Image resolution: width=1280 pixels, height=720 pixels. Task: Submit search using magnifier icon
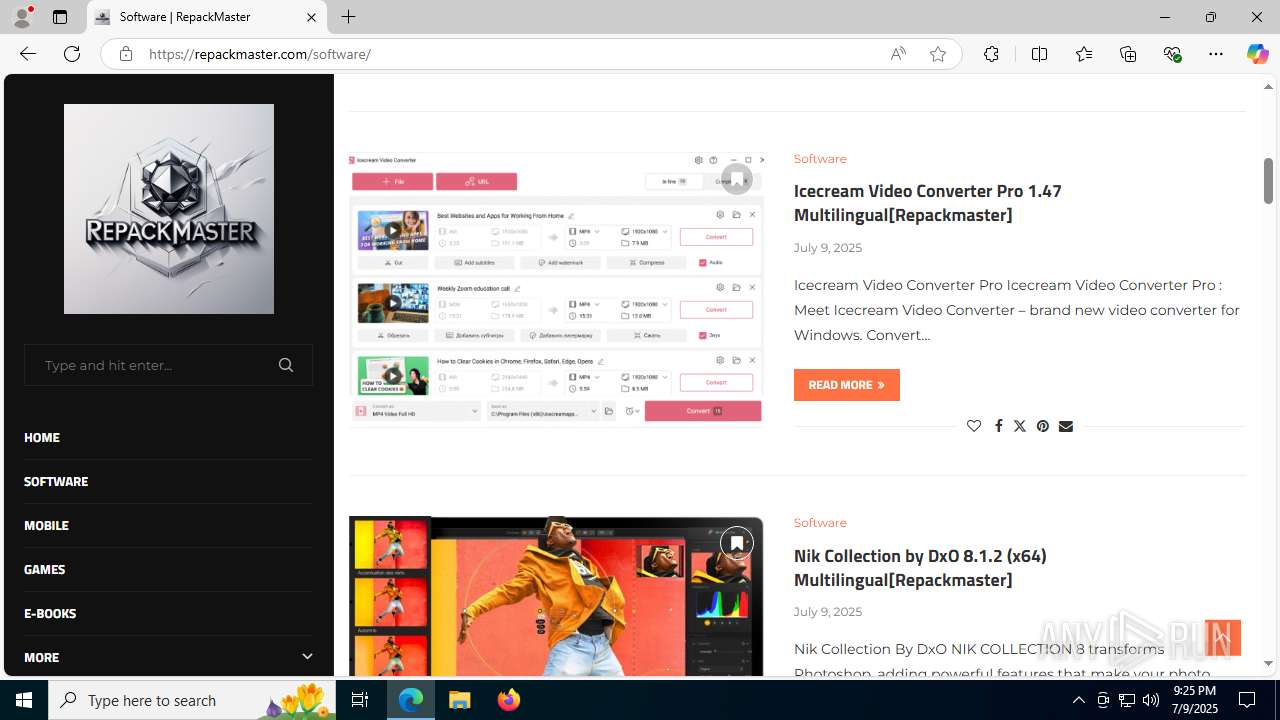[x=286, y=365]
